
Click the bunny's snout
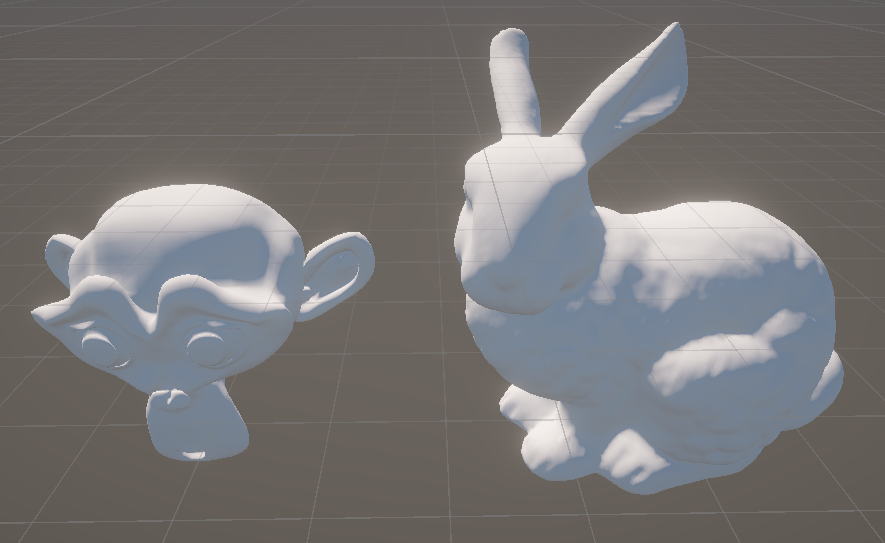tap(508, 288)
